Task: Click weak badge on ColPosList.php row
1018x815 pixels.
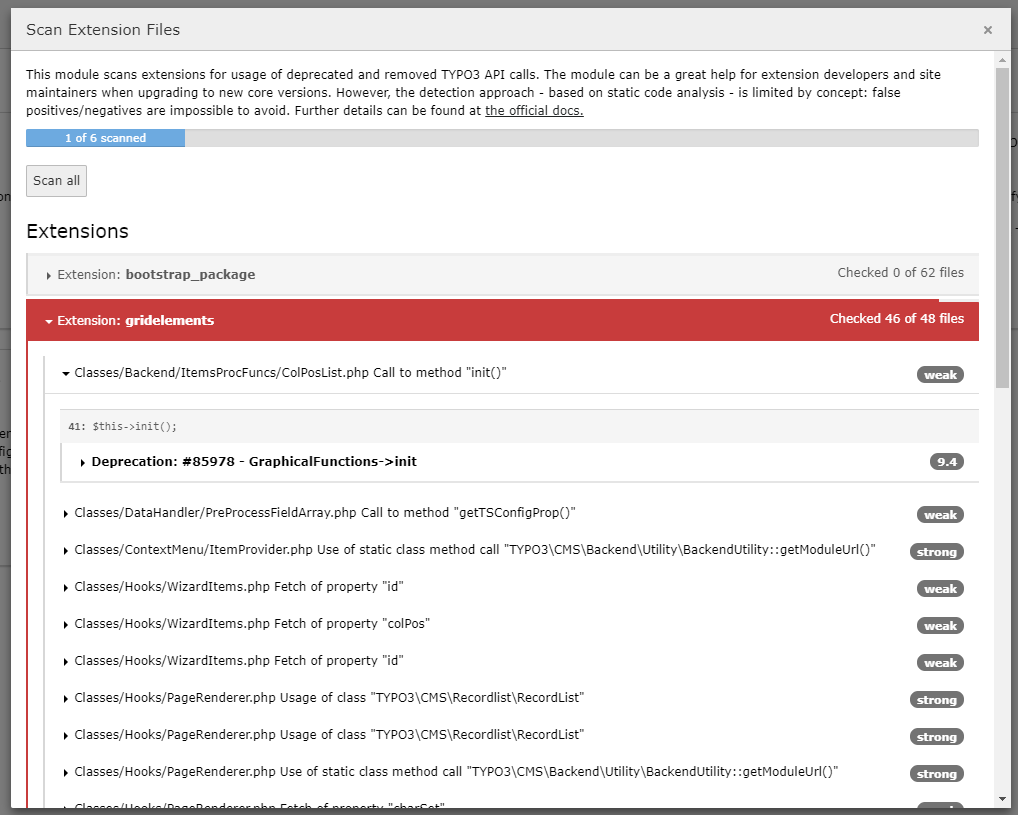Action: click(x=940, y=375)
